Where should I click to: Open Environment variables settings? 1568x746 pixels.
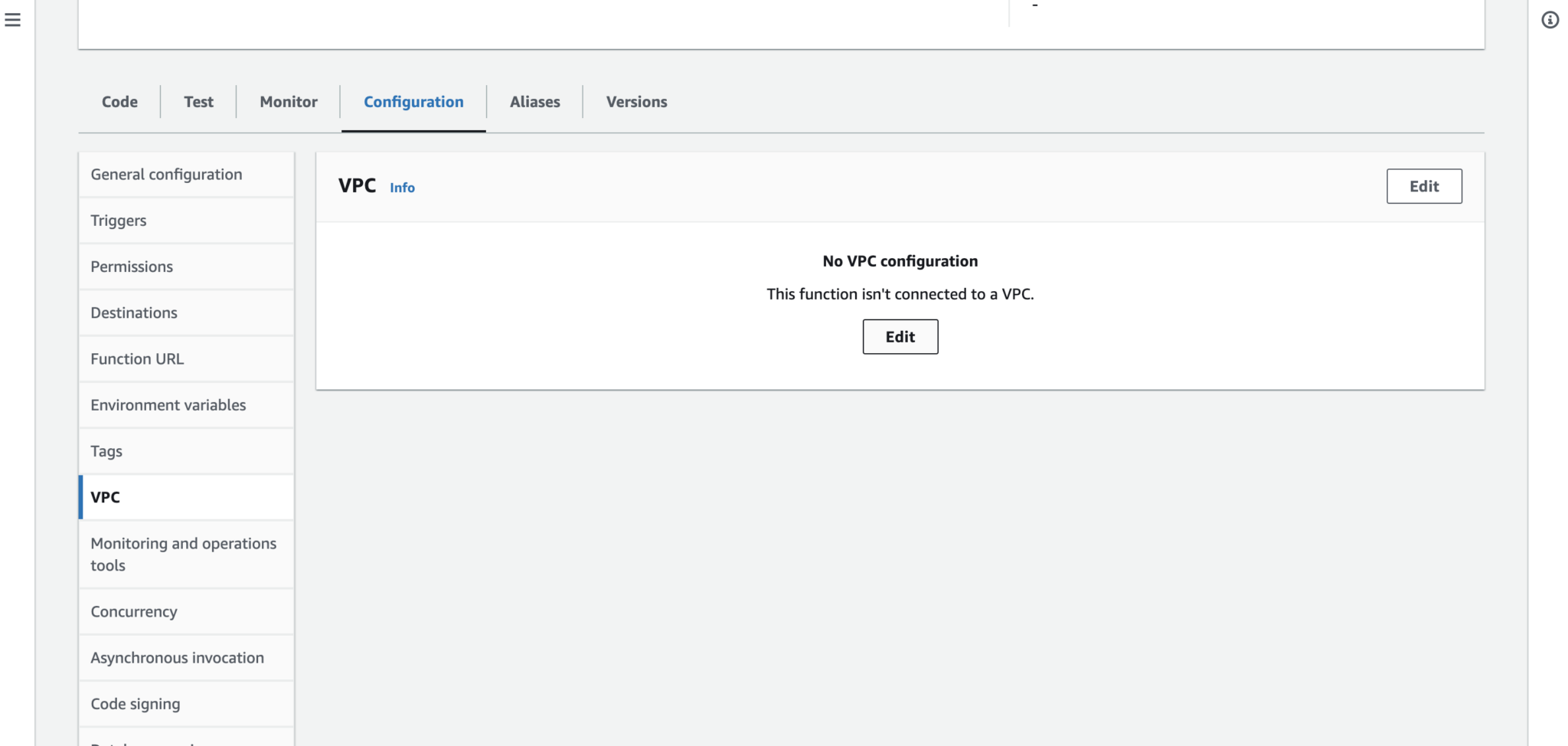coord(168,404)
